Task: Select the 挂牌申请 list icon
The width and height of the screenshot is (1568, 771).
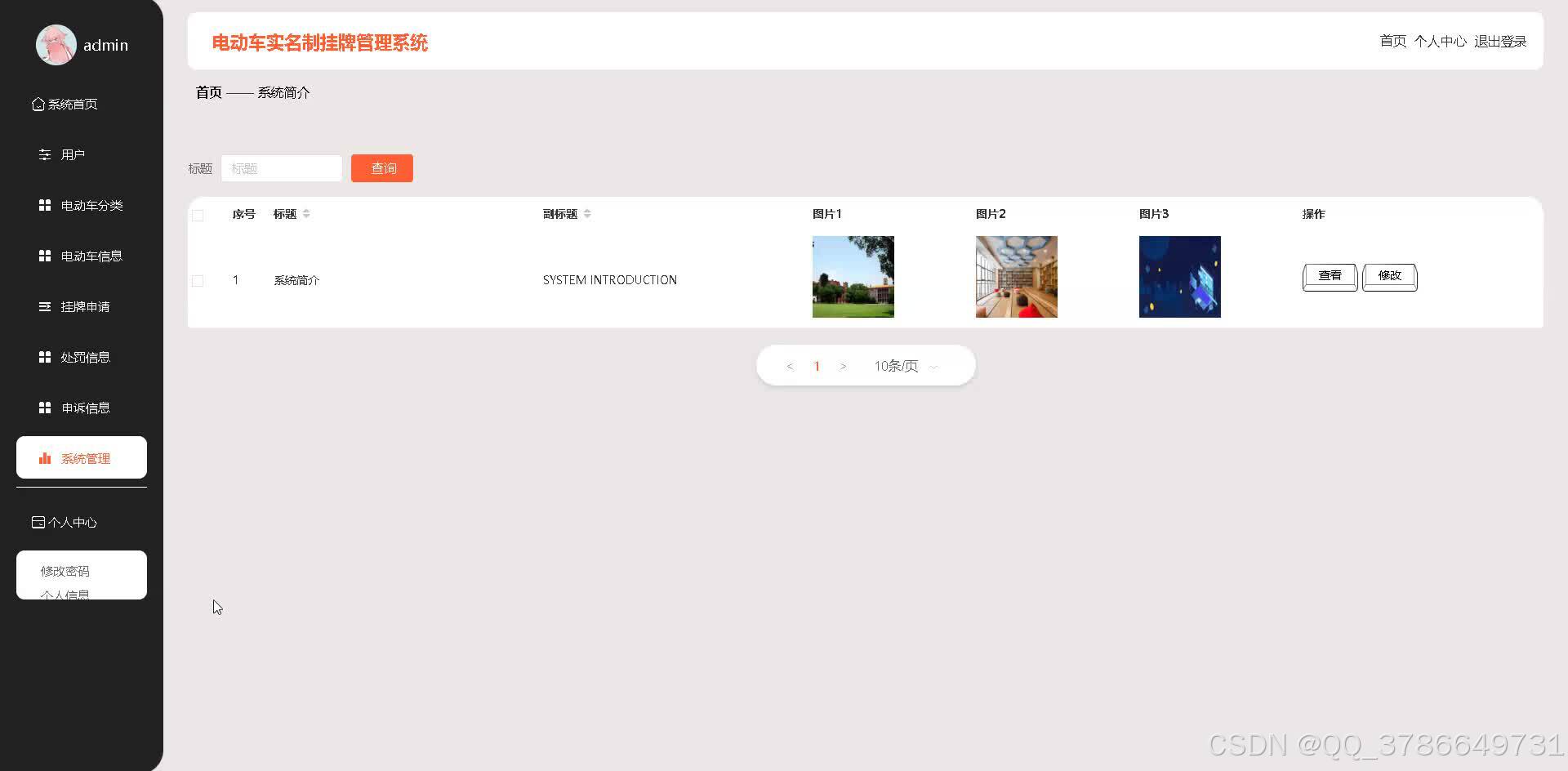Action: (45, 306)
